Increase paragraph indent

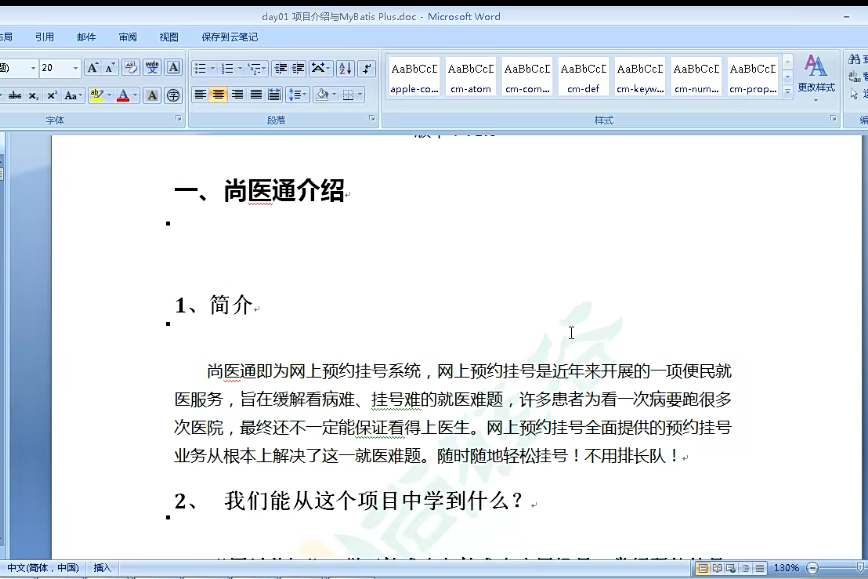[x=296, y=68]
